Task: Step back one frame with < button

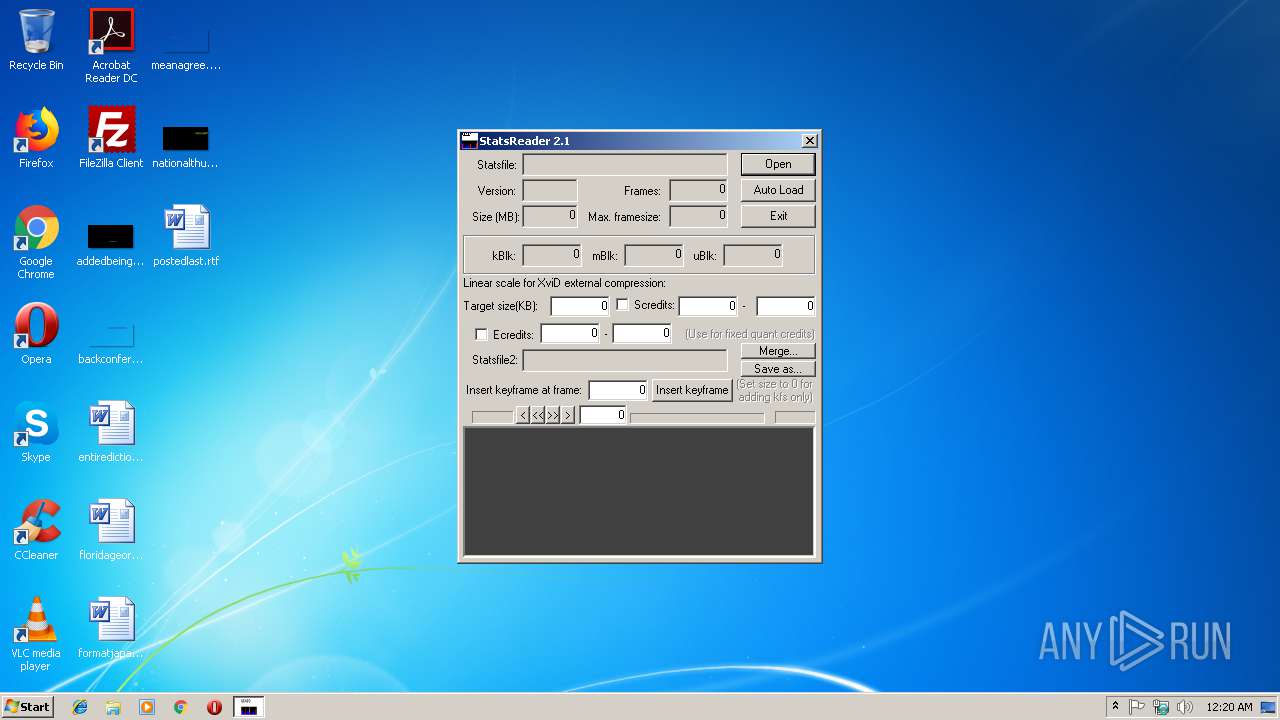Action: point(522,415)
